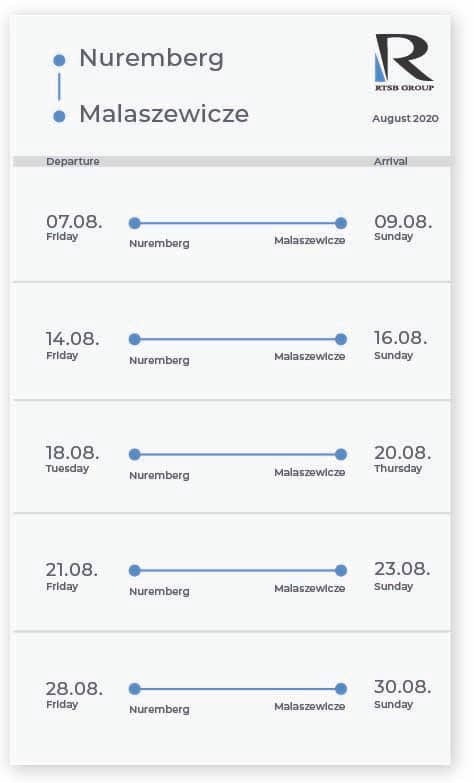Click the route line for the 21.08. departure

[238, 570]
